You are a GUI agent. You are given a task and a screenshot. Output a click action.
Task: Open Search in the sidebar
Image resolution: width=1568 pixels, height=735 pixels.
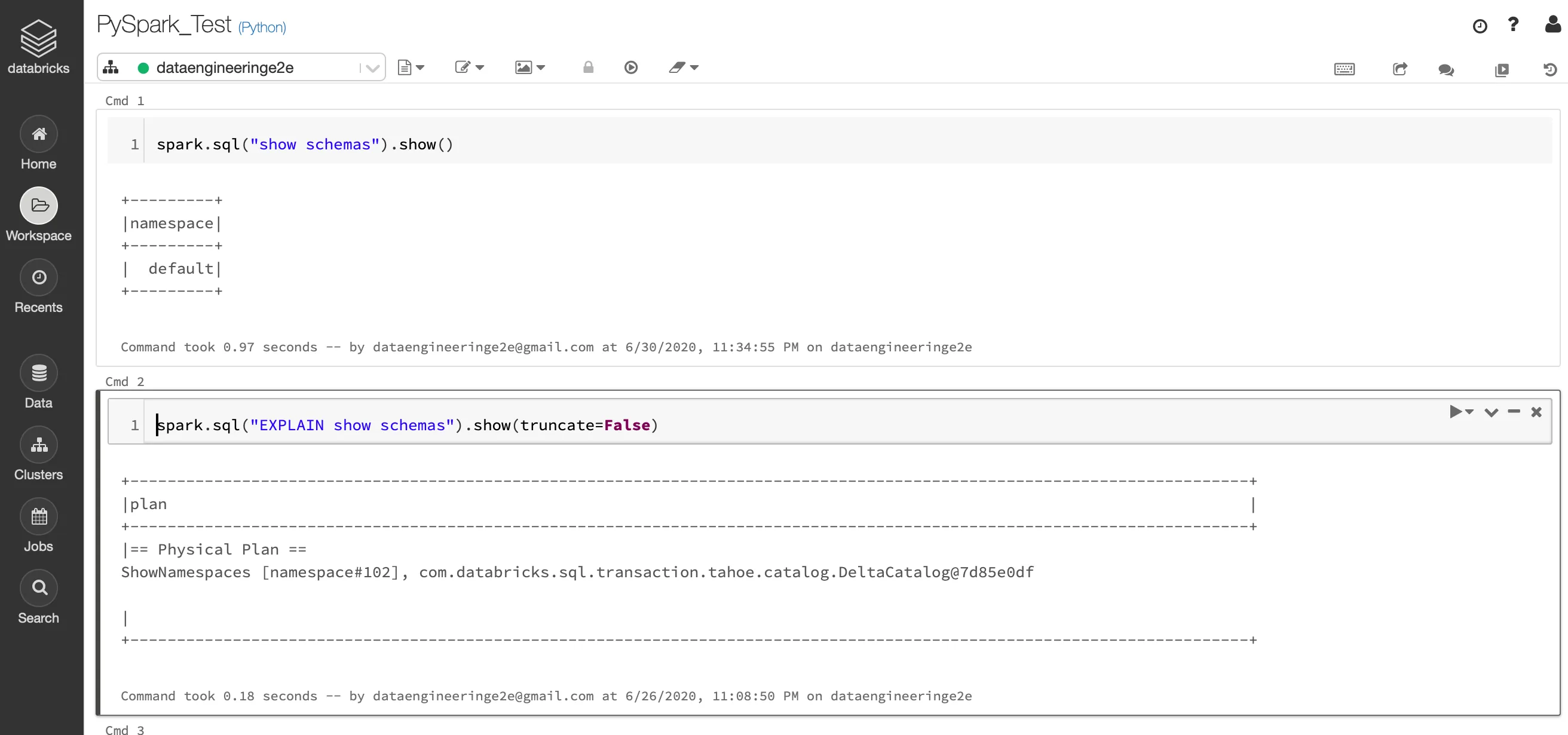coord(39,588)
